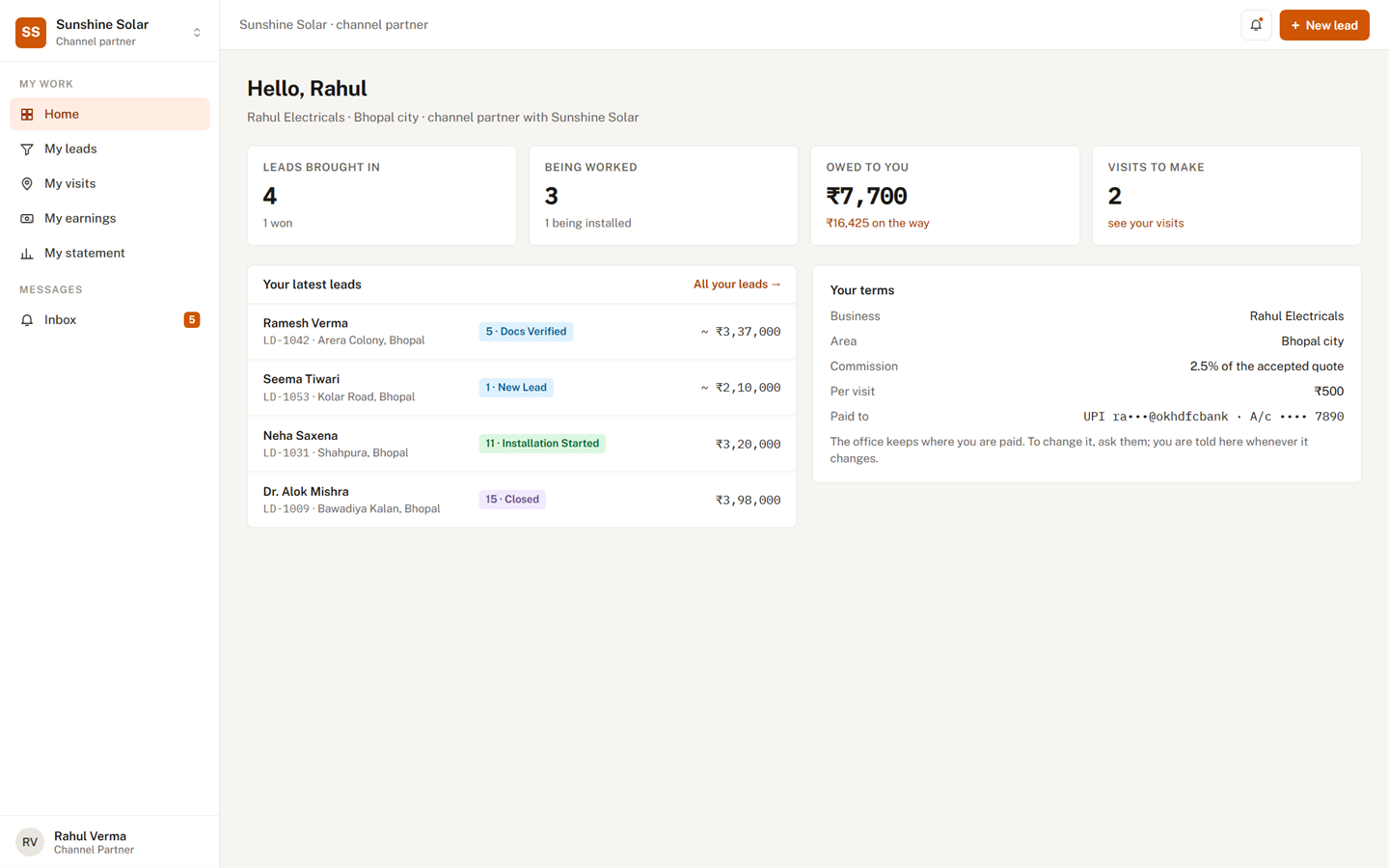Image resolution: width=1389 pixels, height=868 pixels.
Task: Click the My leads funnel icon
Action: pos(27,149)
